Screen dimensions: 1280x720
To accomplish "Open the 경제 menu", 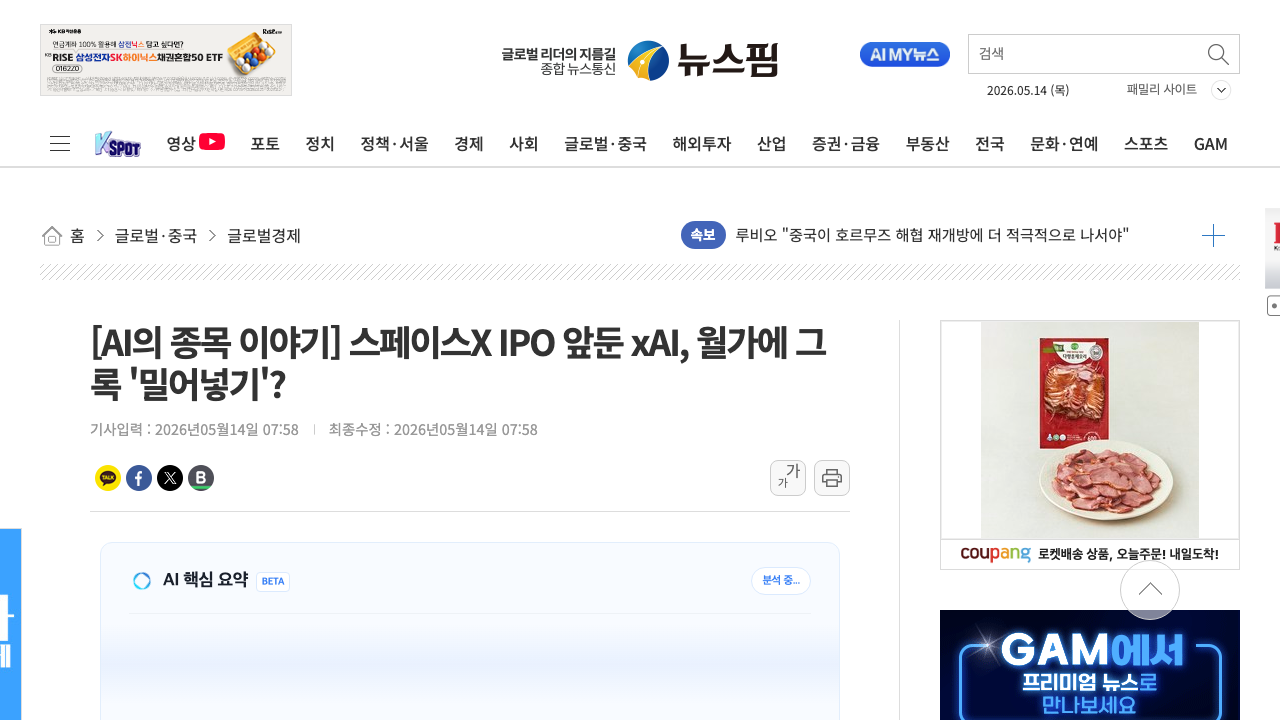I will tap(469, 144).
